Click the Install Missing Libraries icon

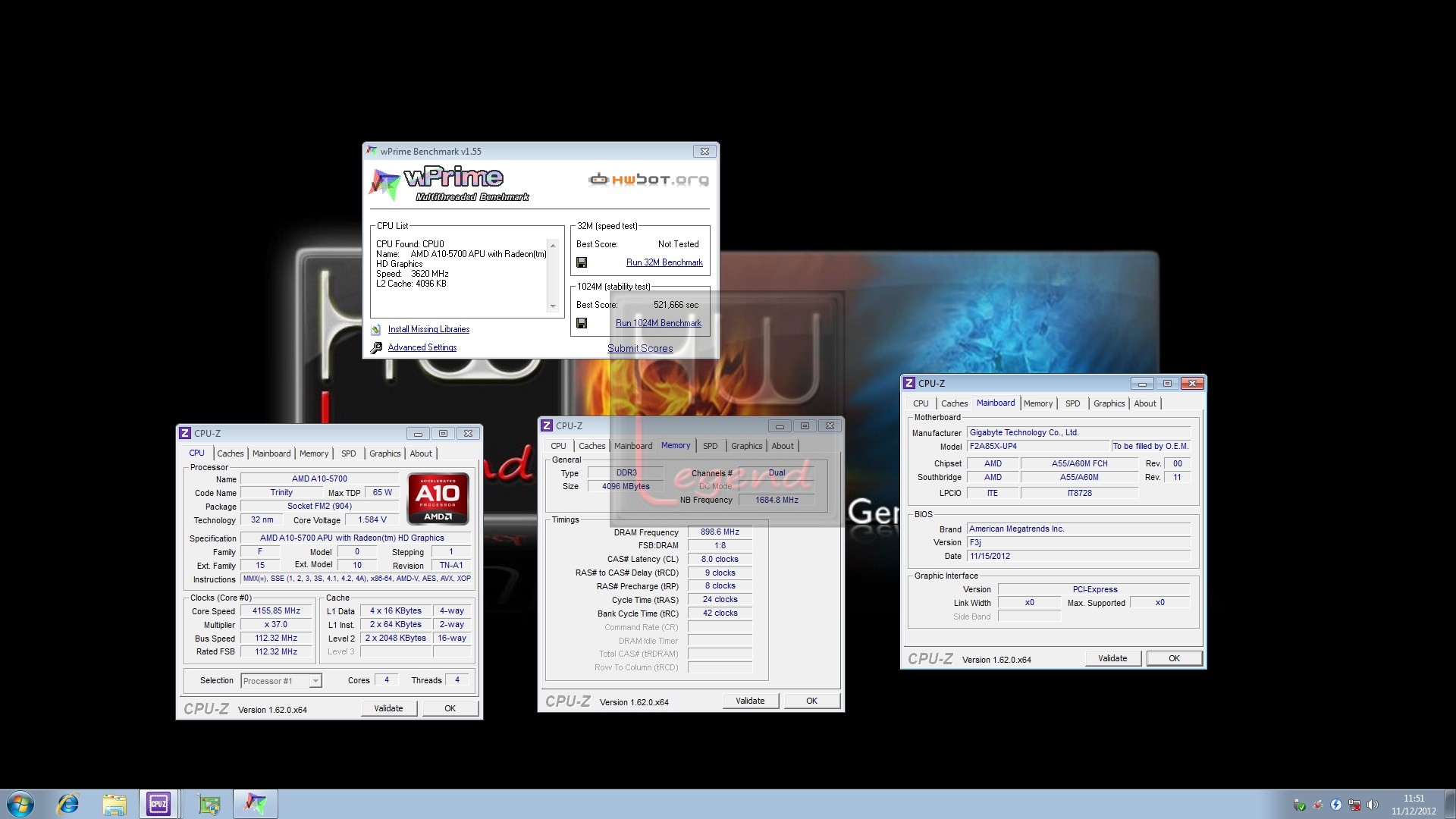376,329
